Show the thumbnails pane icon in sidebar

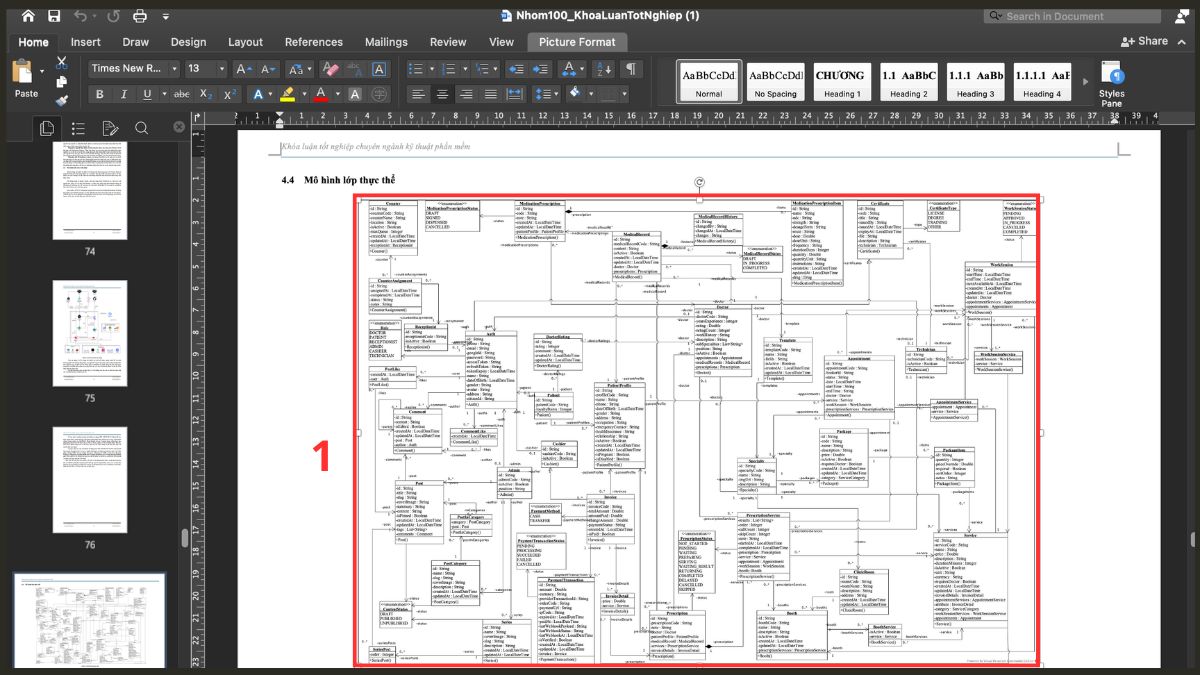pyautogui.click(x=47, y=128)
